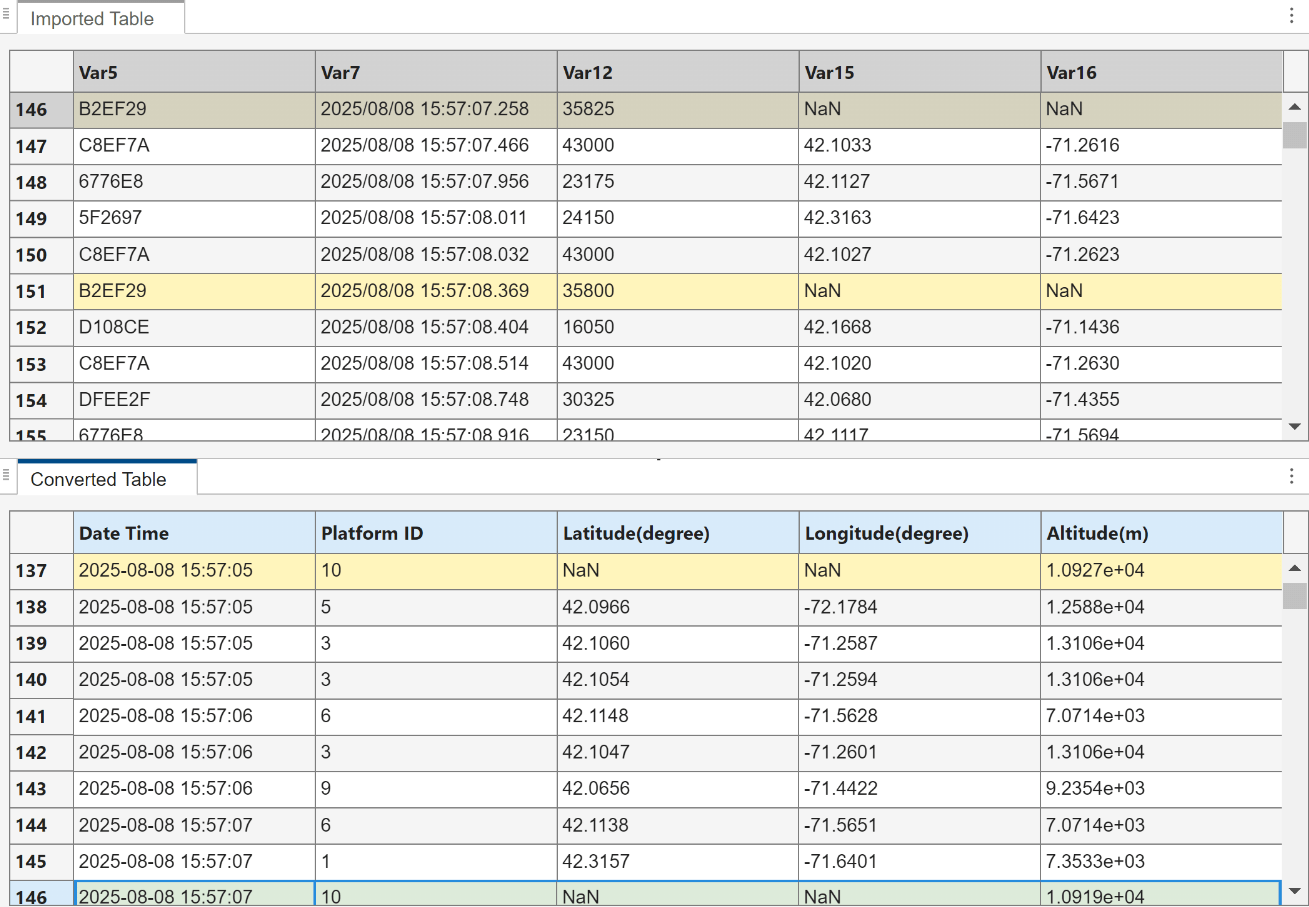Viewport: 1309px width, 907px height.
Task: Select cell D108CE in Var5 column
Action: 195,327
